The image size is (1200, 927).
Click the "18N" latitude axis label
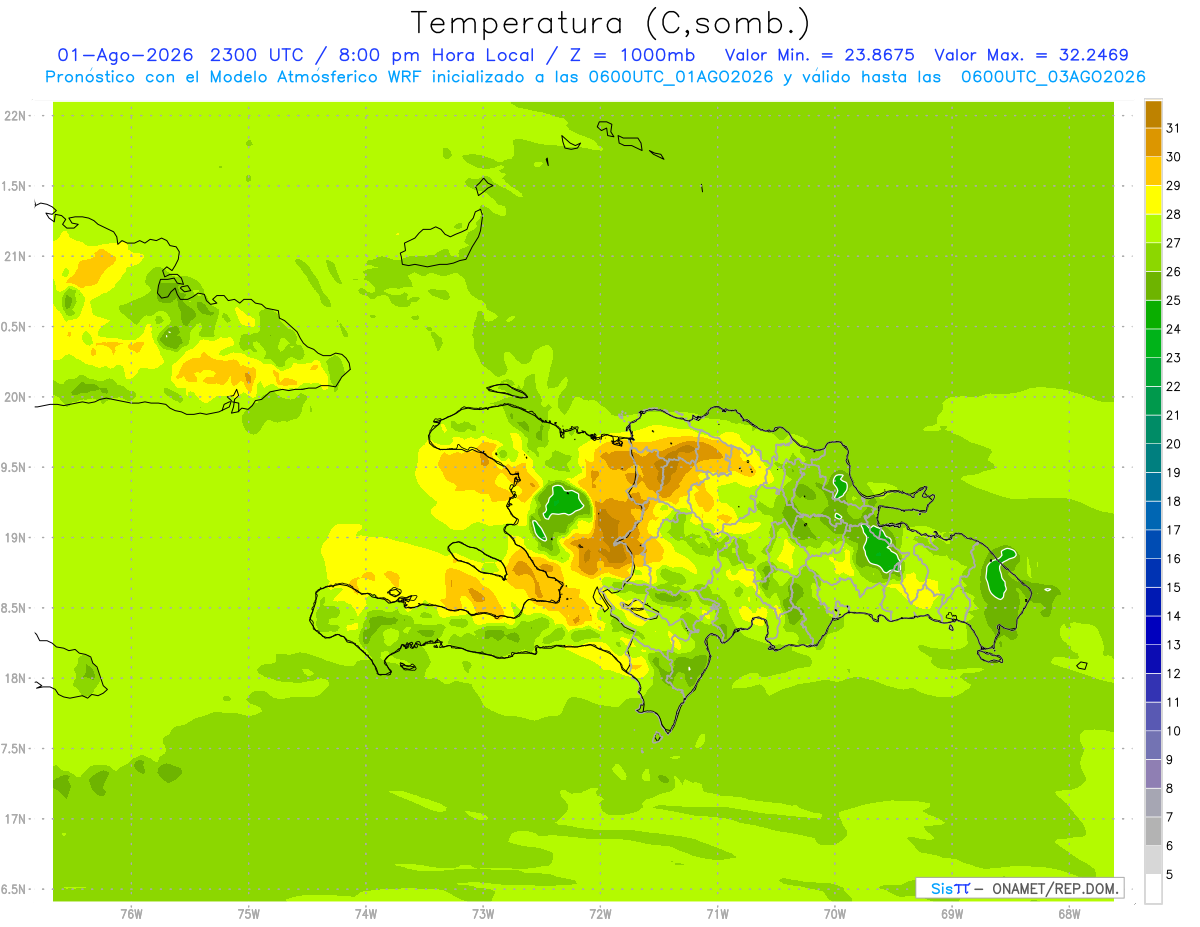tap(16, 678)
